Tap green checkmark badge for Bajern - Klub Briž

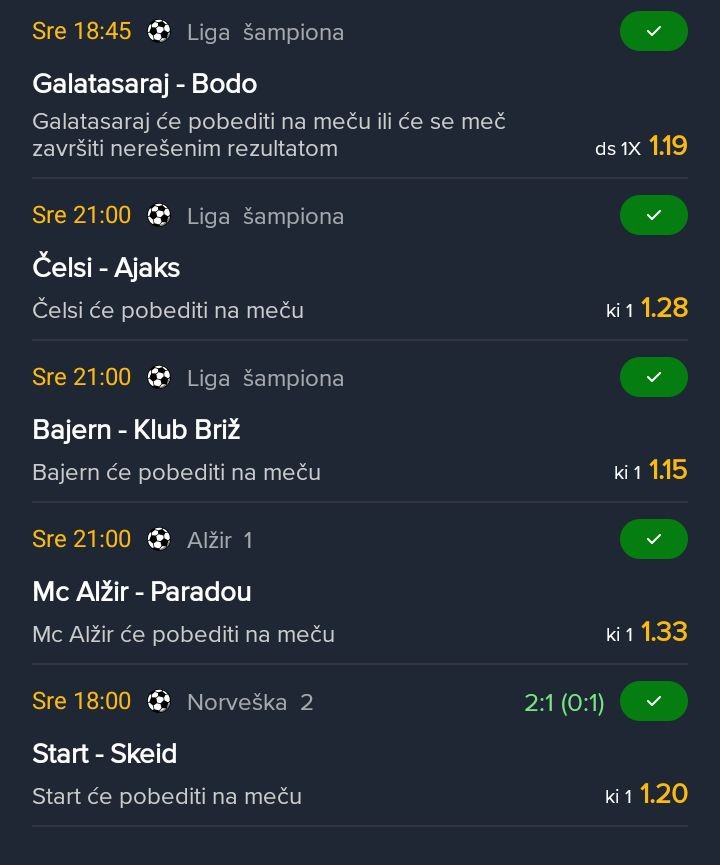click(653, 377)
